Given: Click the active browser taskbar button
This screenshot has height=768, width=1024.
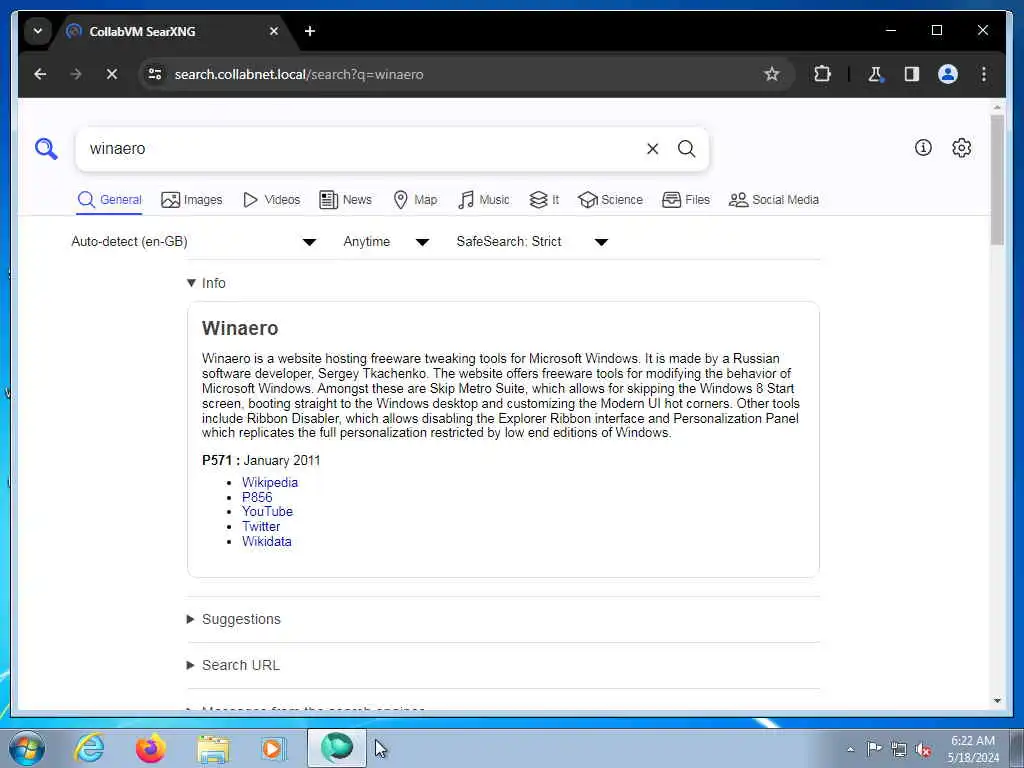Looking at the screenshot, I should (337, 748).
